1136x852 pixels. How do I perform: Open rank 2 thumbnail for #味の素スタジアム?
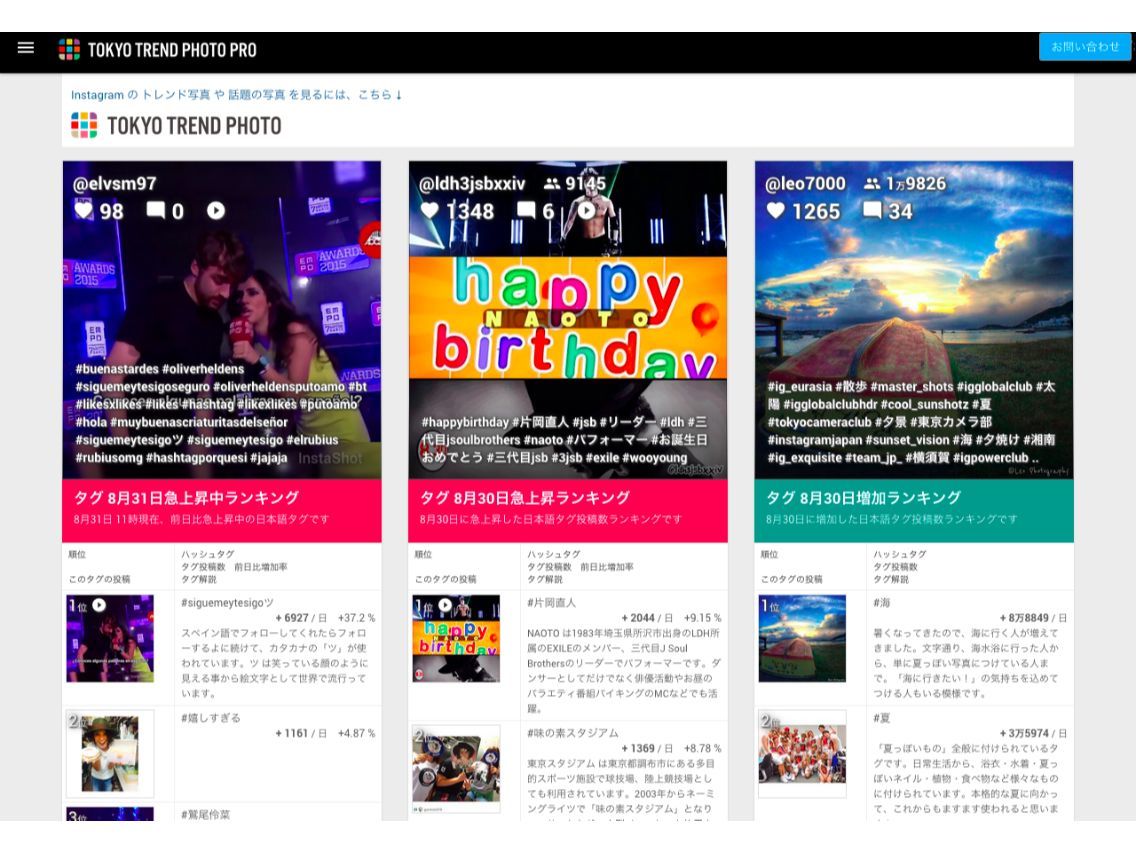456,769
